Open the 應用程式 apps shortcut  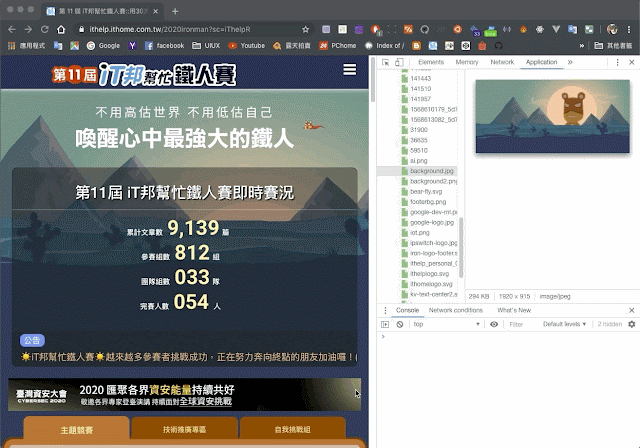(x=27, y=46)
